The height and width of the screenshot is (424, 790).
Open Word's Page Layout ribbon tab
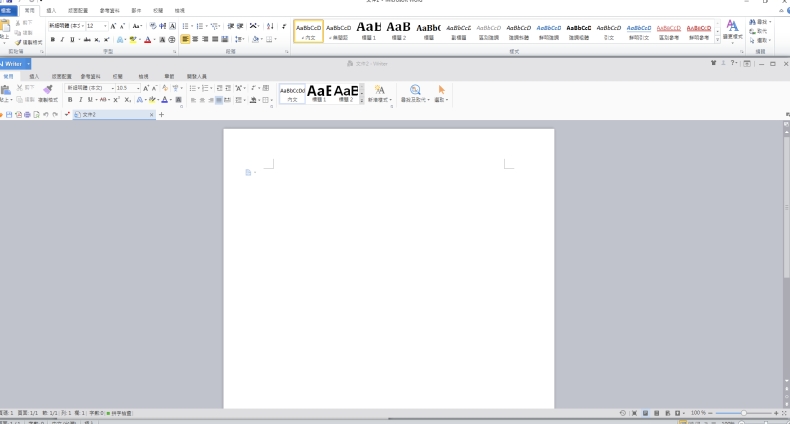[x=78, y=11]
